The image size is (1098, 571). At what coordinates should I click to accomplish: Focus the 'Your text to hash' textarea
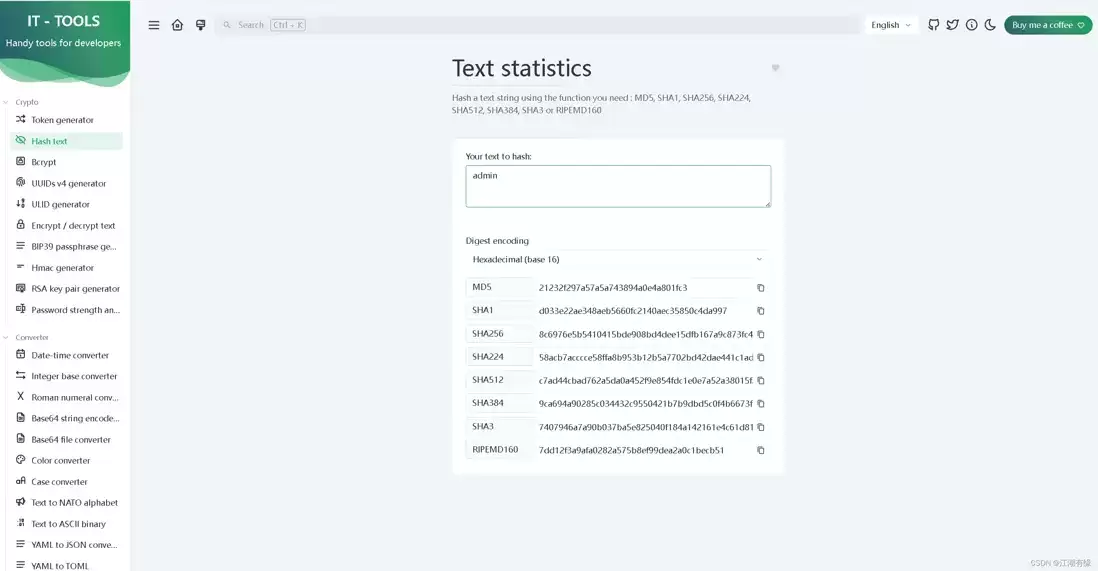tap(618, 186)
